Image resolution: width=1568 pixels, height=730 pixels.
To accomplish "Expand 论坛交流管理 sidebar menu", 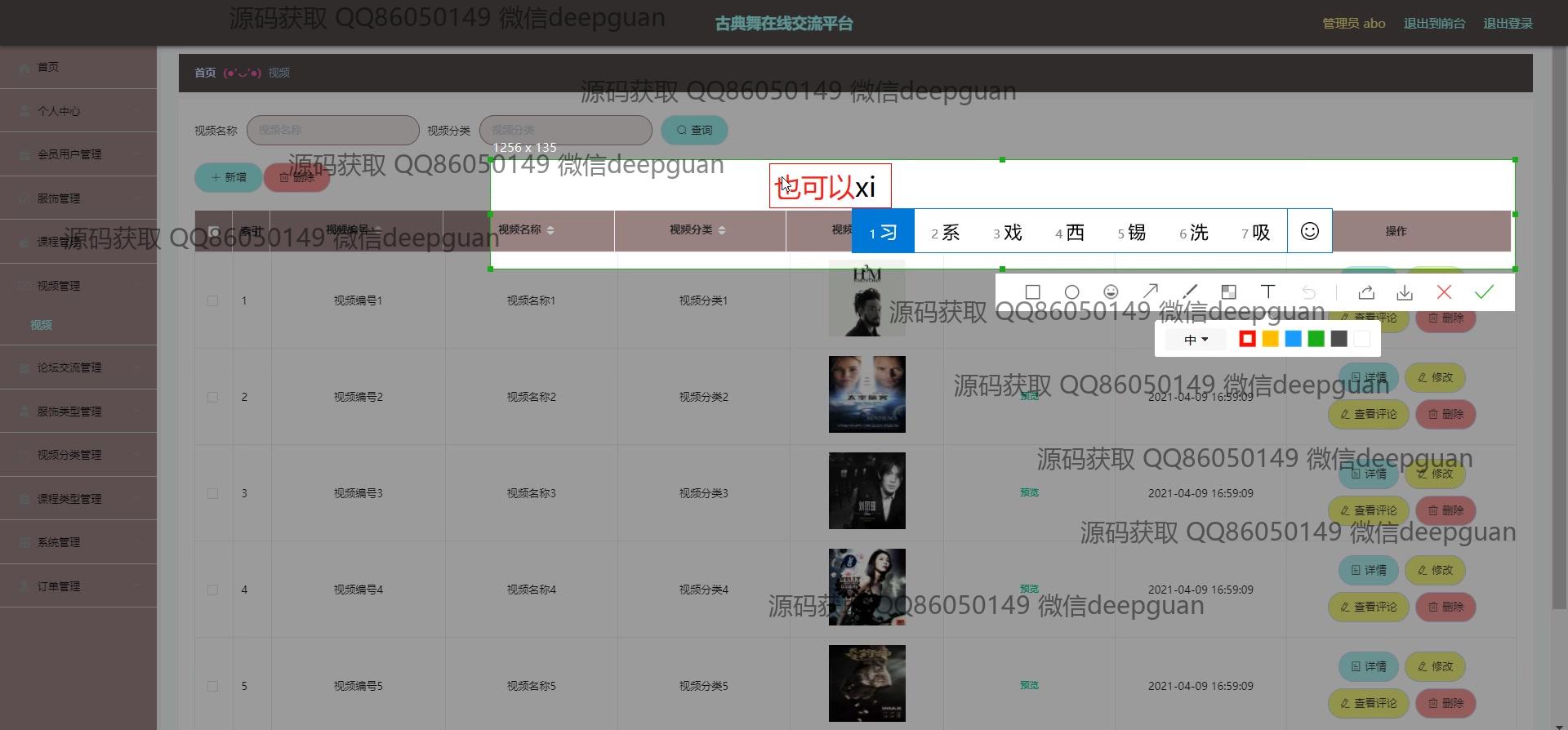I will (78, 367).
